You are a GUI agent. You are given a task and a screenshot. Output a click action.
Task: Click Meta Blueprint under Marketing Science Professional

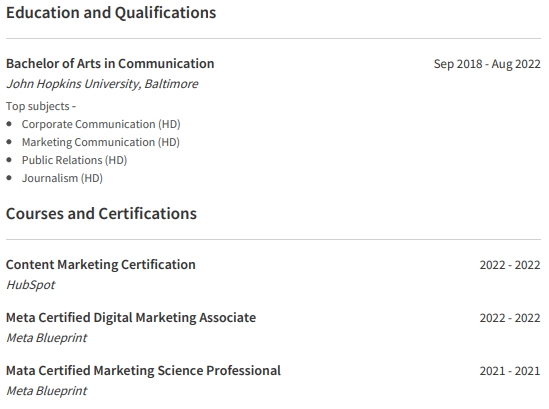47,391
